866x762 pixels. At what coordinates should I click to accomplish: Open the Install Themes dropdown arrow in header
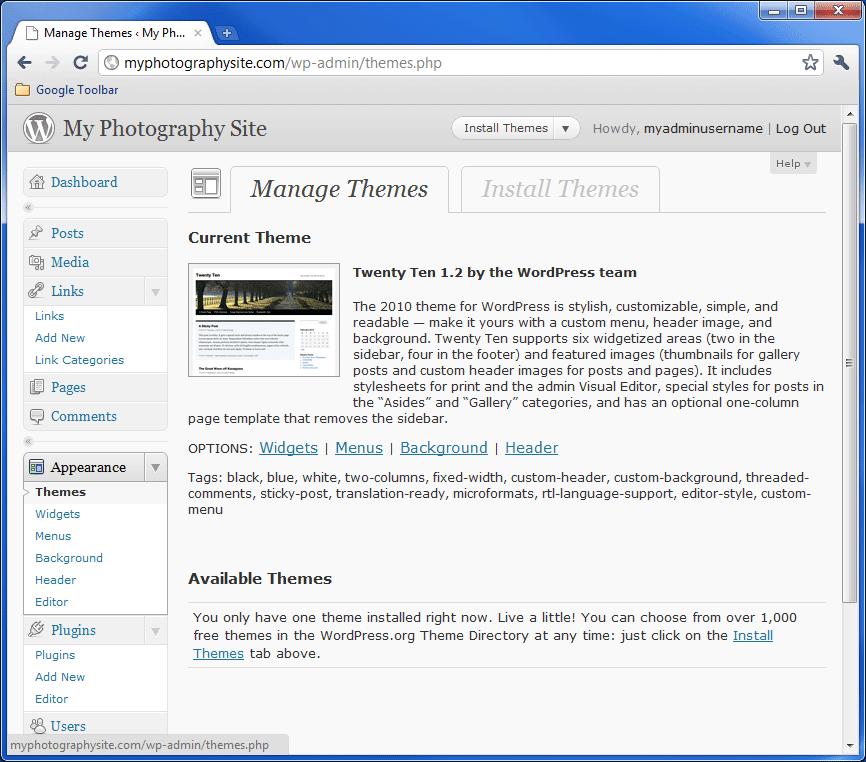566,128
